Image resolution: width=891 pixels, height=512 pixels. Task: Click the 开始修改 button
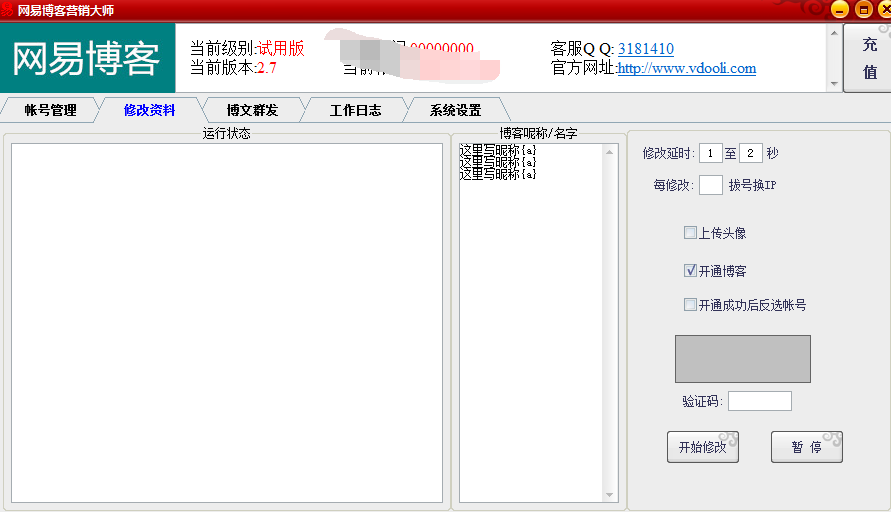tap(703, 447)
